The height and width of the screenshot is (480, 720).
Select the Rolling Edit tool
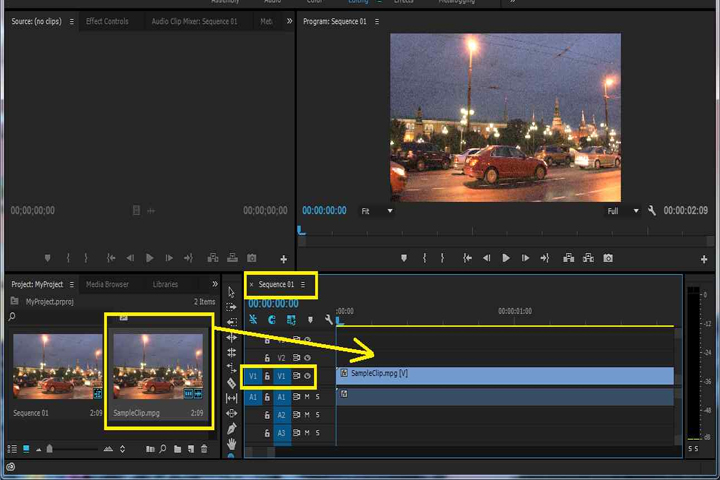pos(232,353)
